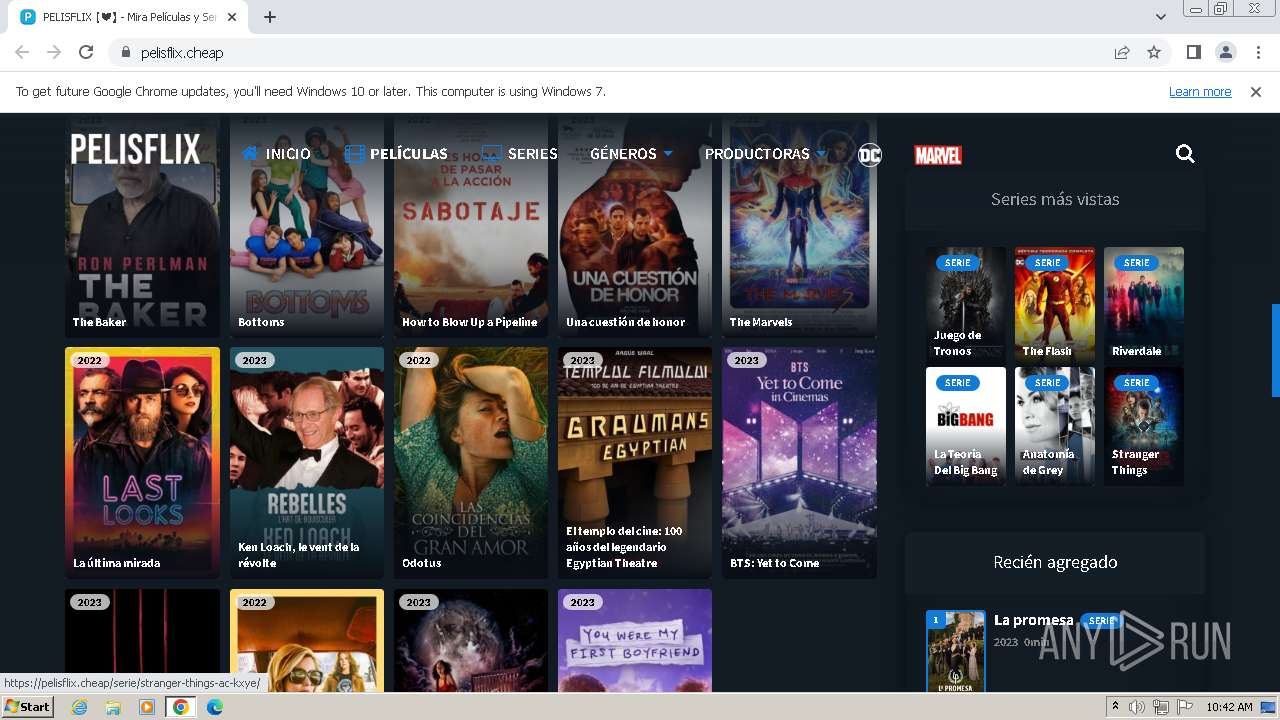Open Microsoft Edge from taskbar
Screen dimensions: 1280x720
[x=215, y=707]
